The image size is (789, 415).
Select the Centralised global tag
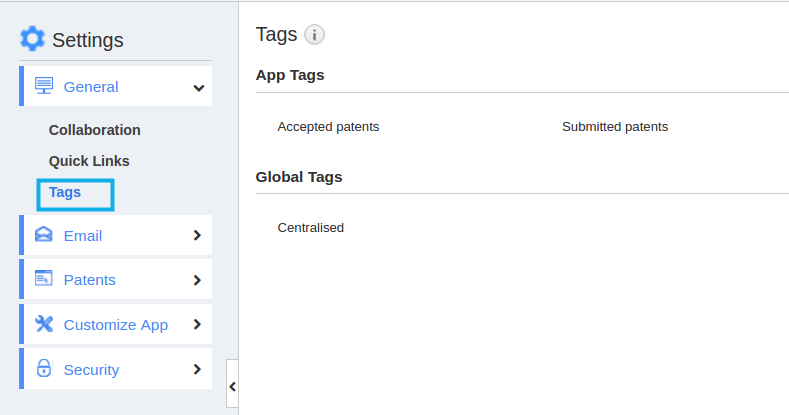click(310, 228)
